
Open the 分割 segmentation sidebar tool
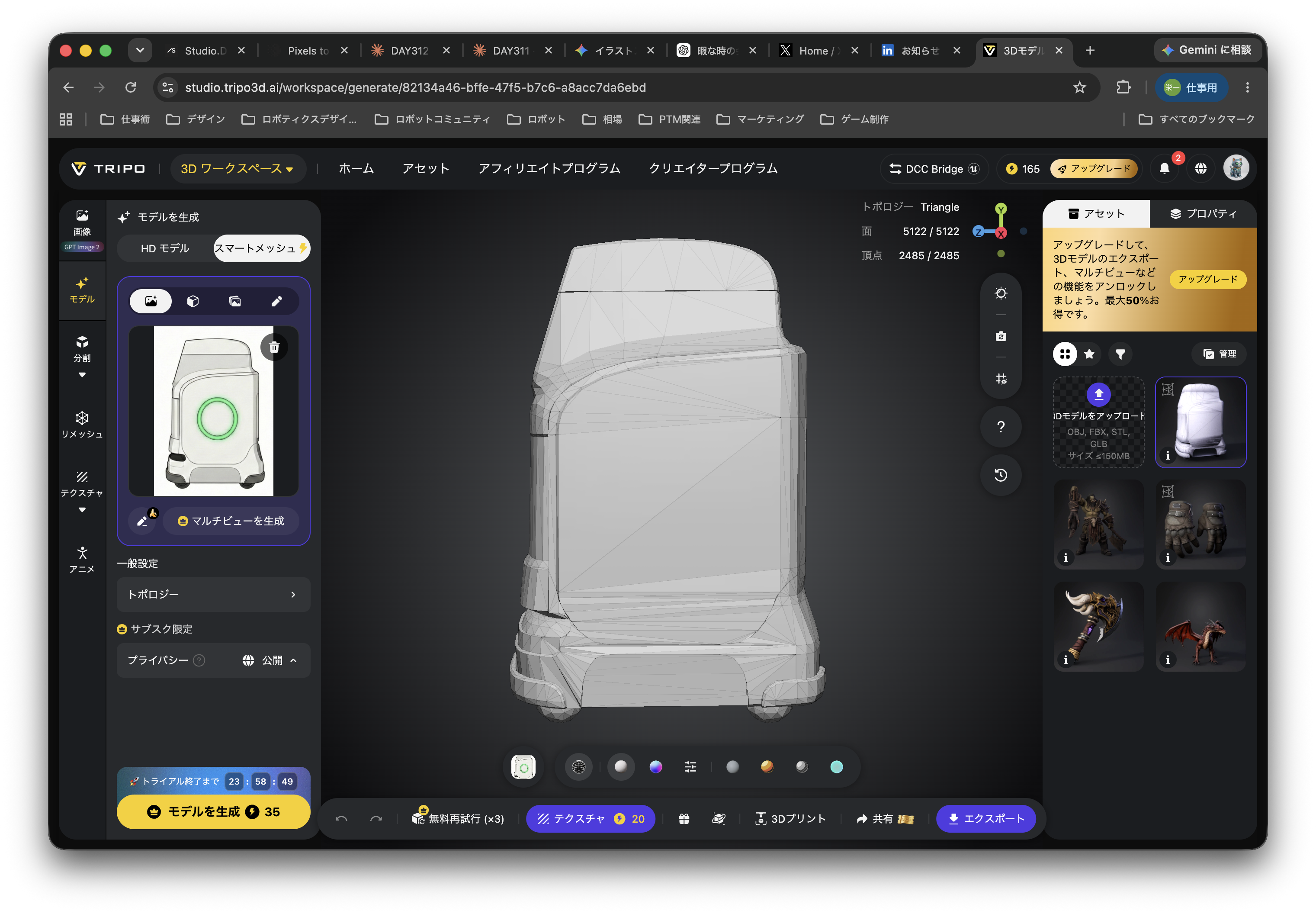(x=82, y=349)
